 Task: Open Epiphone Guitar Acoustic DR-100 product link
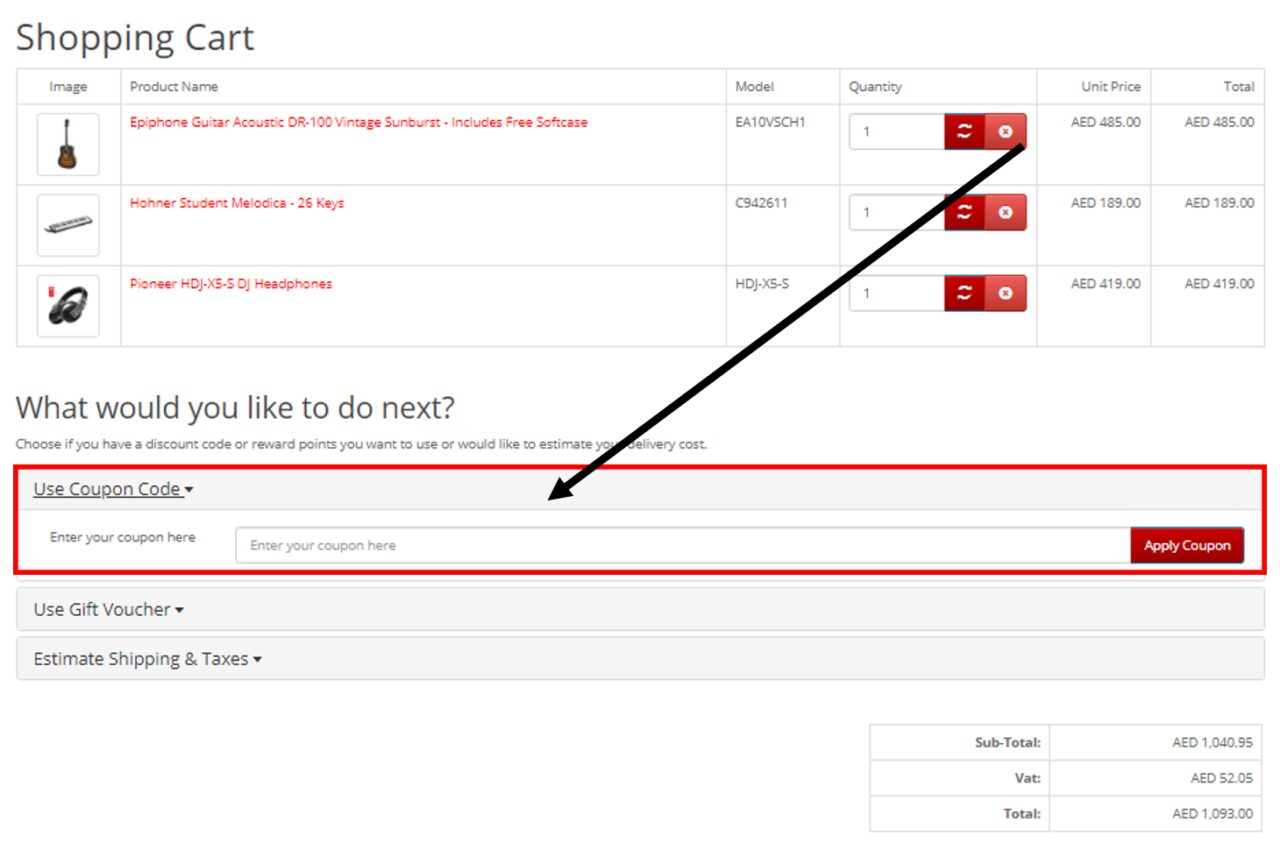tap(359, 122)
